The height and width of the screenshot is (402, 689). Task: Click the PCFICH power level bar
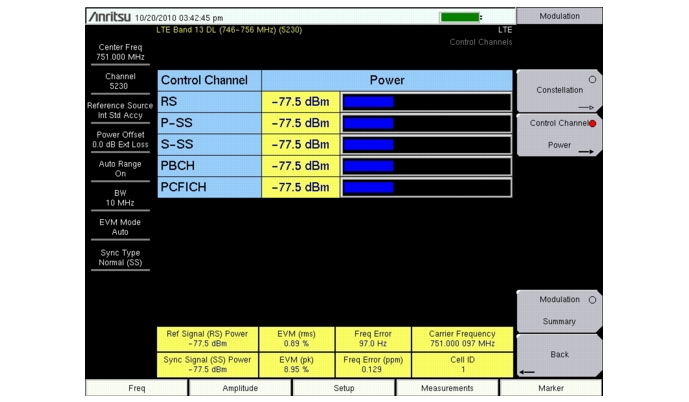pyautogui.click(x=426, y=188)
